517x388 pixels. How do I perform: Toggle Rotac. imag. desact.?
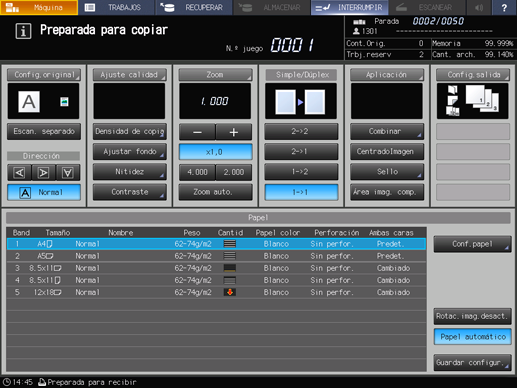click(x=472, y=316)
